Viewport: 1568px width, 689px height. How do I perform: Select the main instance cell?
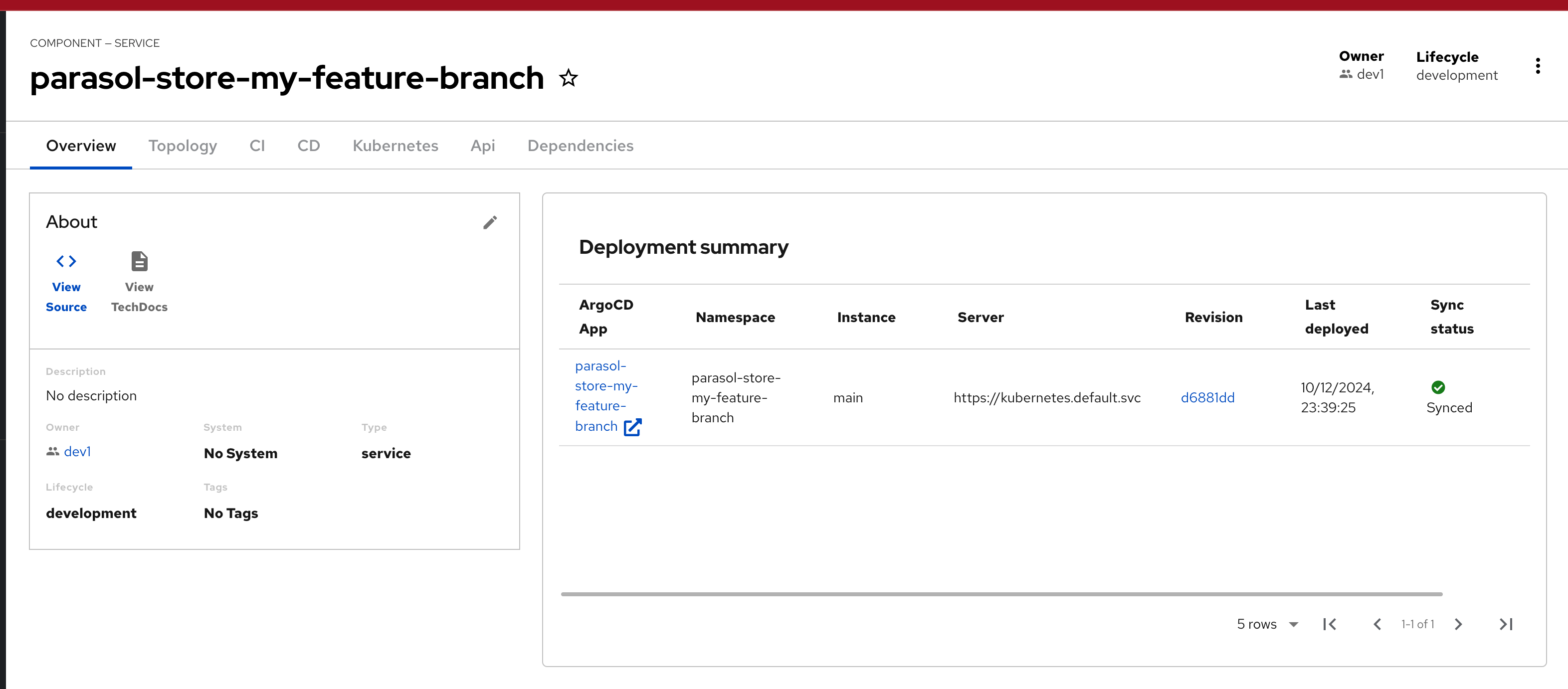pos(848,397)
